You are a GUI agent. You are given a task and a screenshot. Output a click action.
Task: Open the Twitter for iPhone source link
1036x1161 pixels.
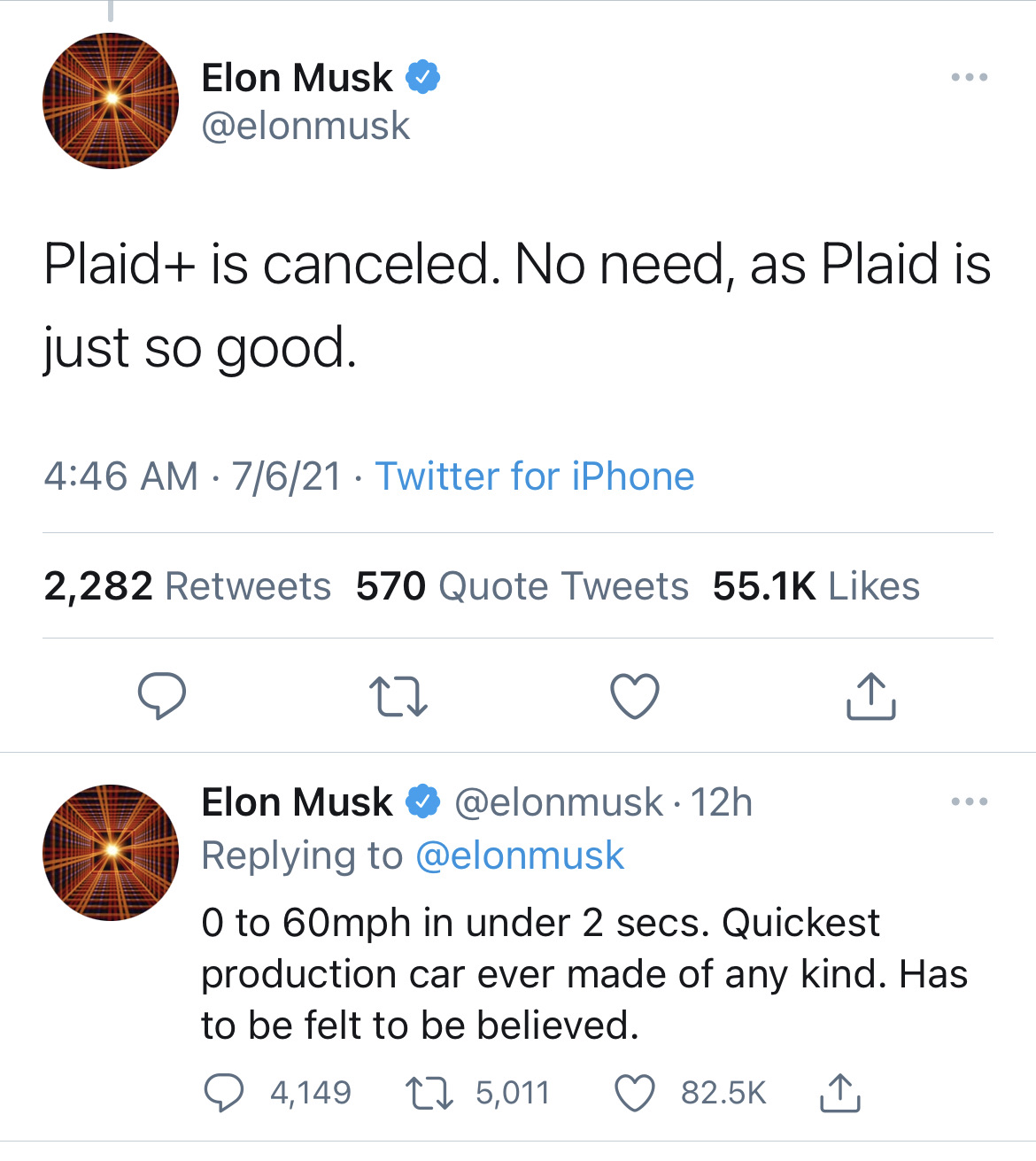click(x=535, y=476)
